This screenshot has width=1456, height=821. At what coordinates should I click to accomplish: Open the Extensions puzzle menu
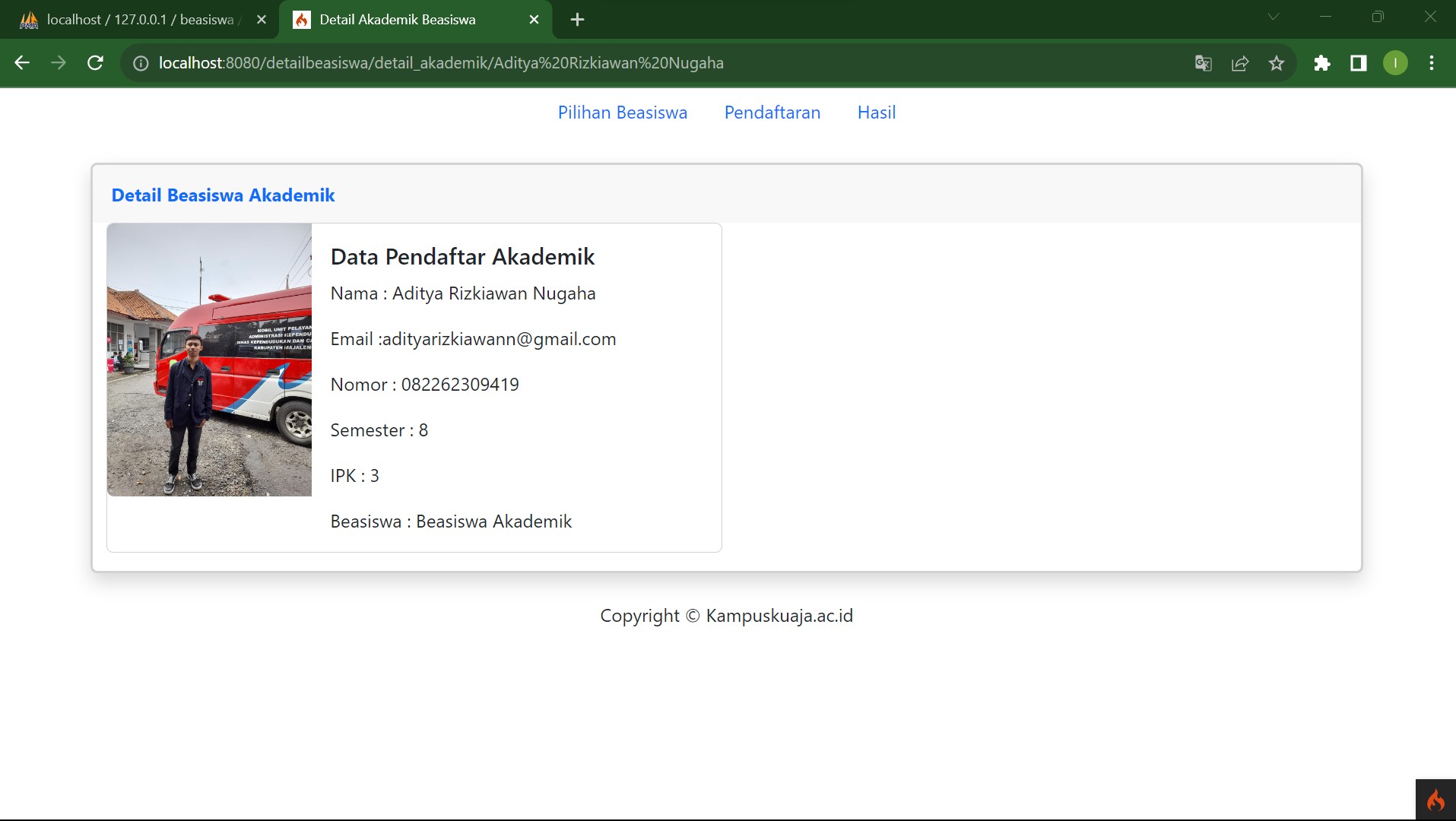[x=1322, y=63]
